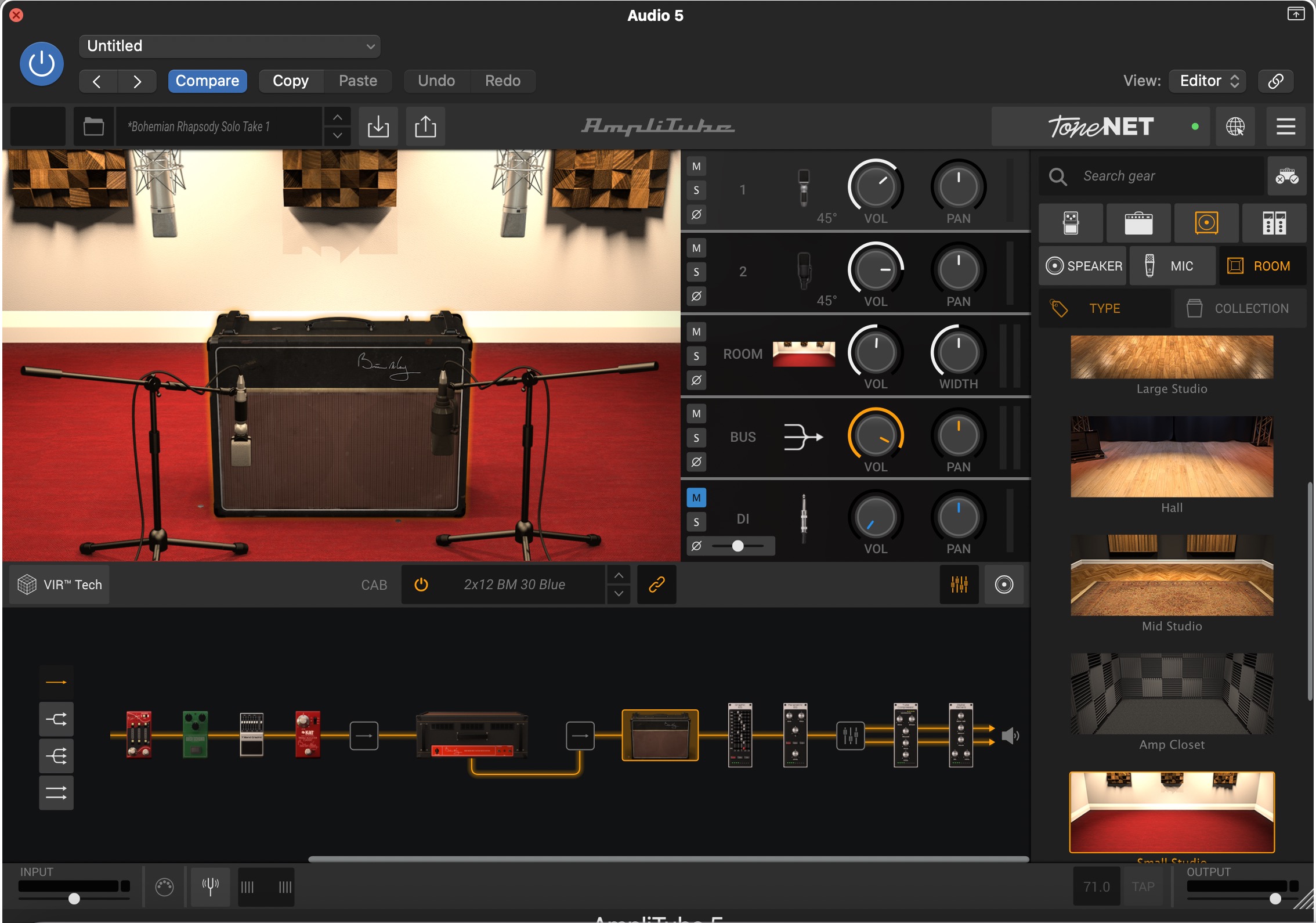Select the Brian May amp head in chain
Viewport: 1316px width, 923px height.
click(472, 735)
